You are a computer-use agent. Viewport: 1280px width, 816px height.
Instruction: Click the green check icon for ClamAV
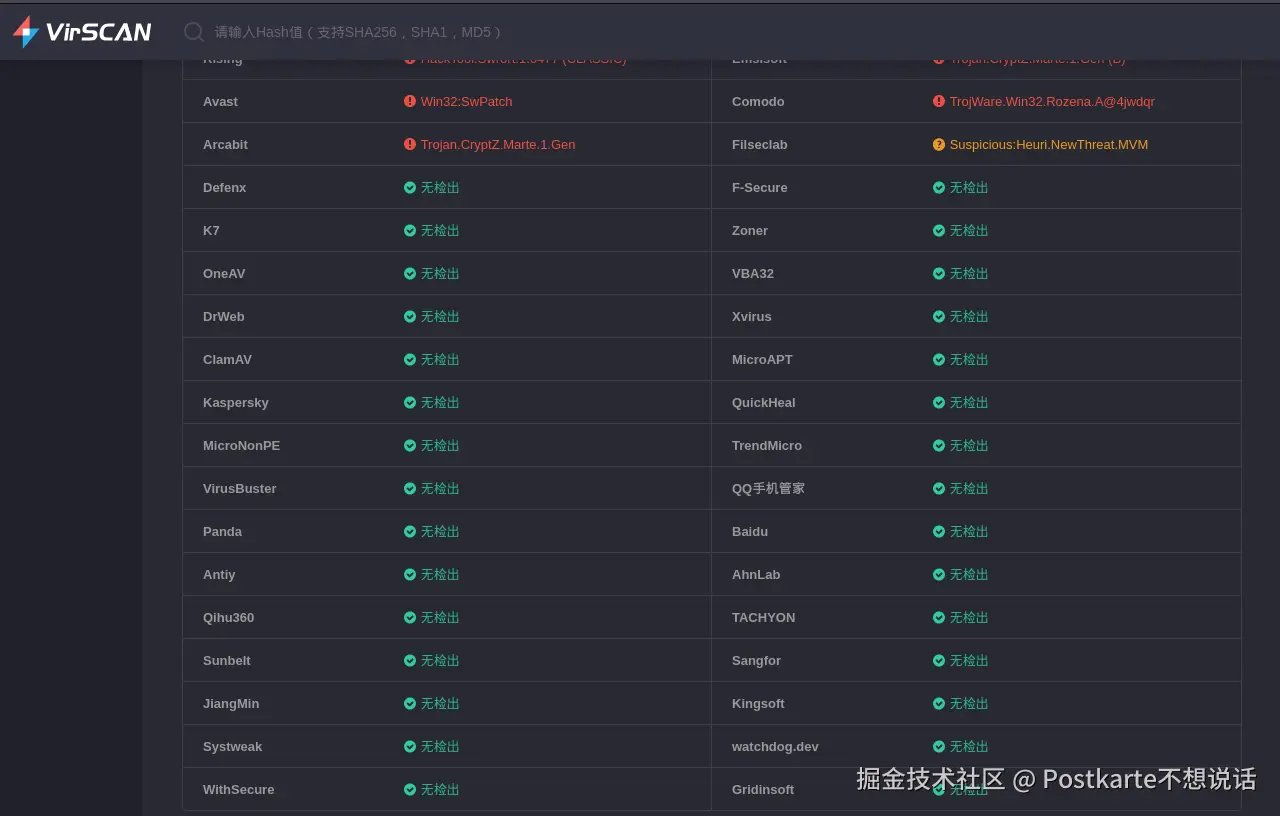(x=410, y=360)
